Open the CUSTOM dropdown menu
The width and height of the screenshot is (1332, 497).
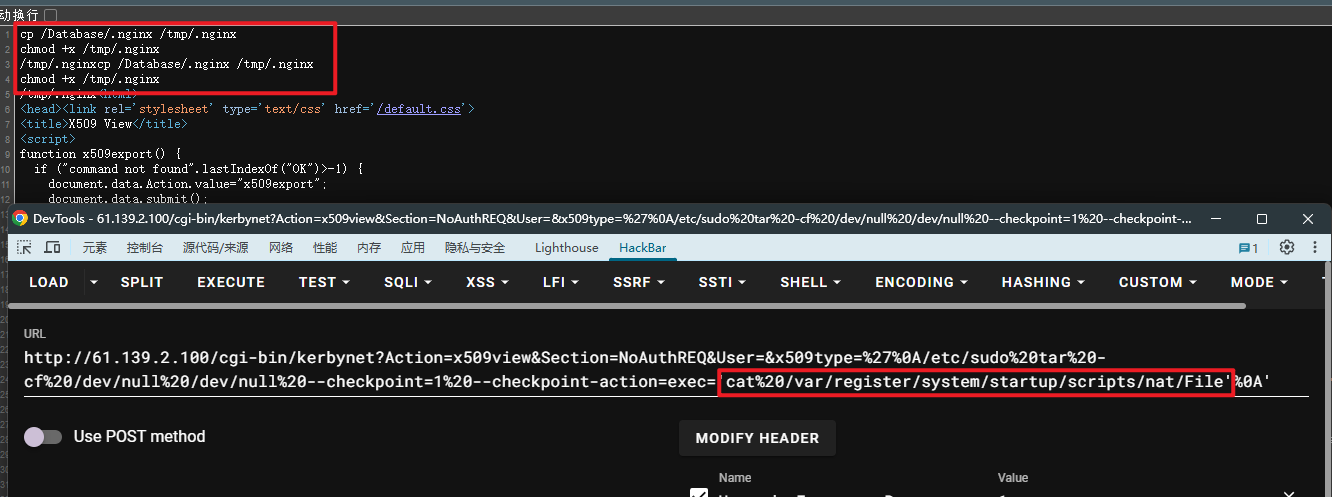[x=1158, y=282]
